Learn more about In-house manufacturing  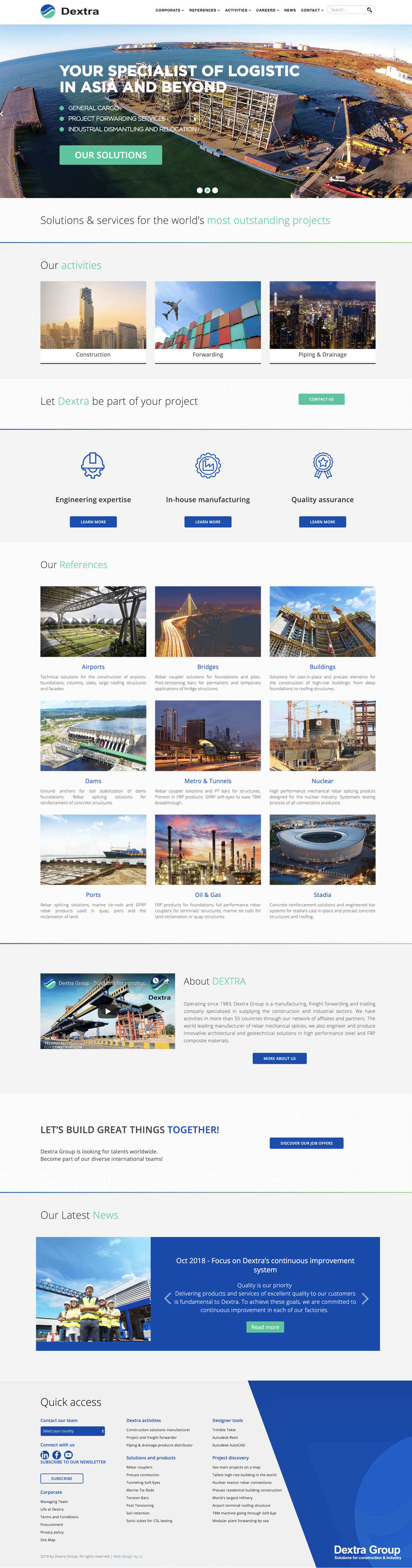pyautogui.click(x=208, y=522)
